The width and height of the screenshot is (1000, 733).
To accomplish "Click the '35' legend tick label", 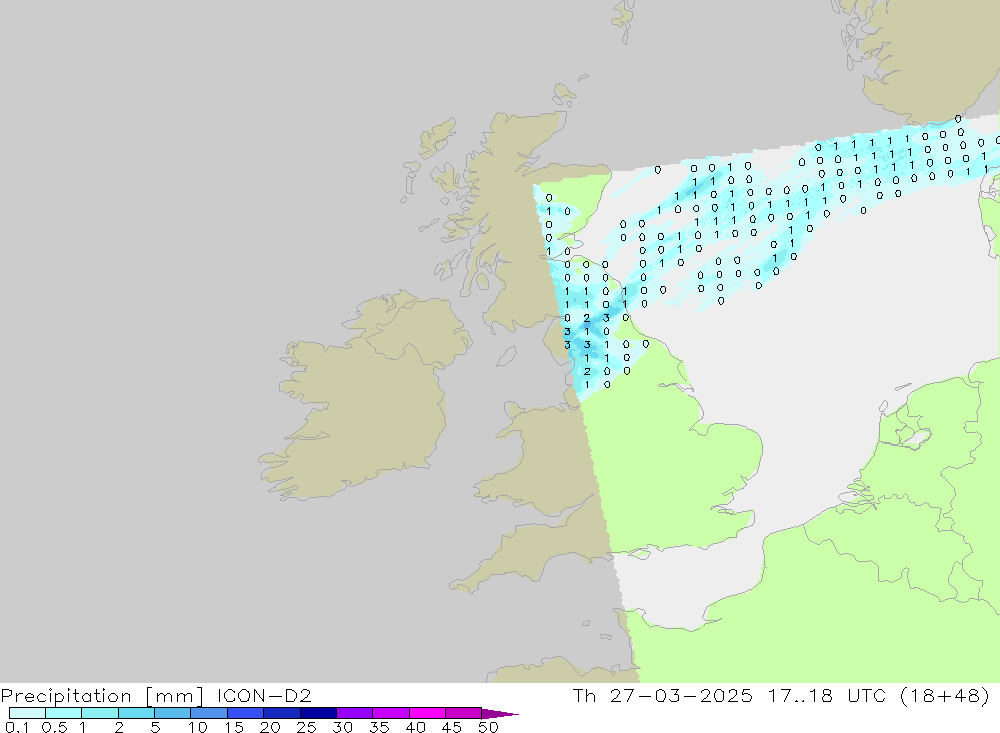I will click(379, 727).
